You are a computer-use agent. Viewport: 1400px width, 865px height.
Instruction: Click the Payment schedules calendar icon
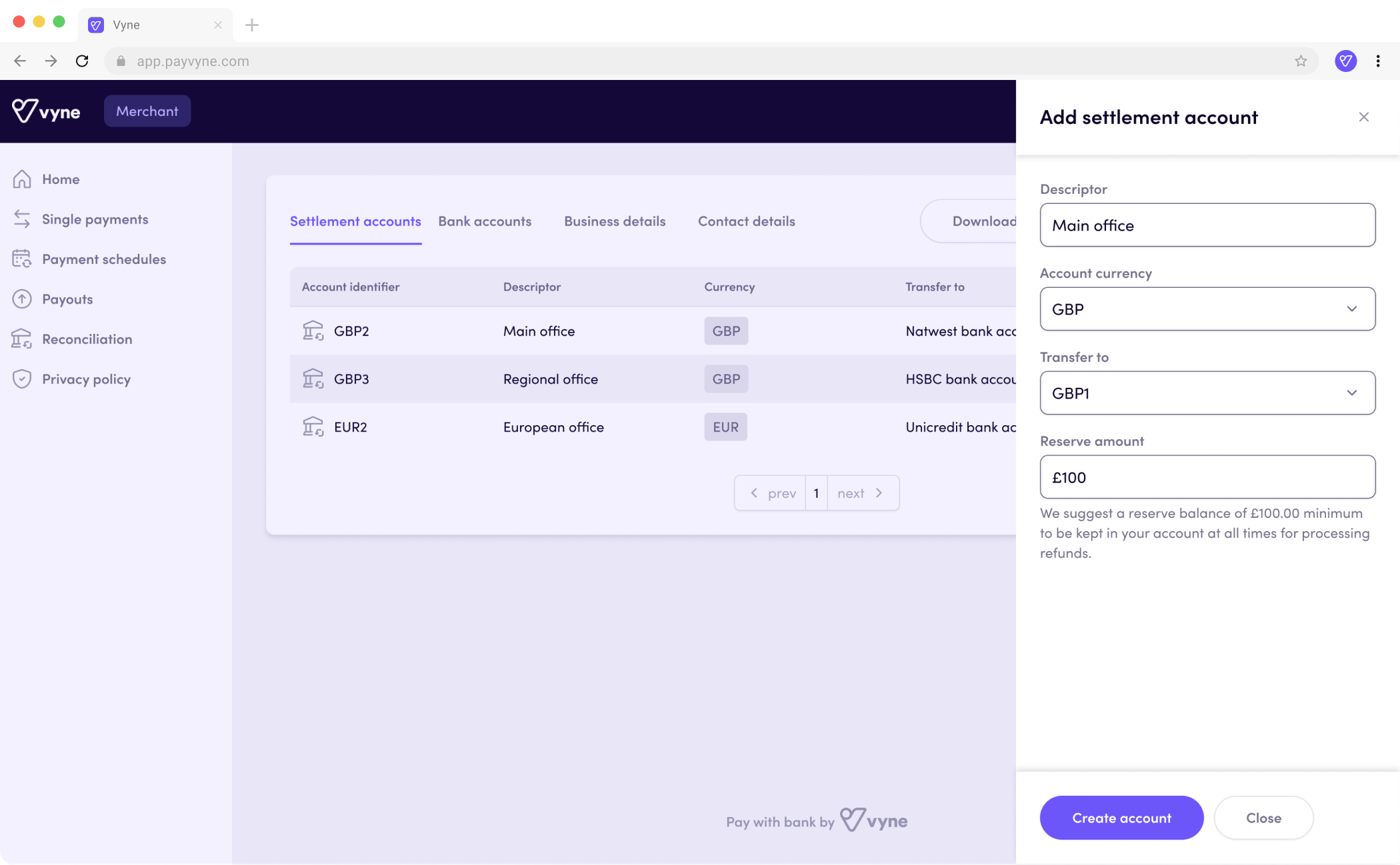coord(22,259)
